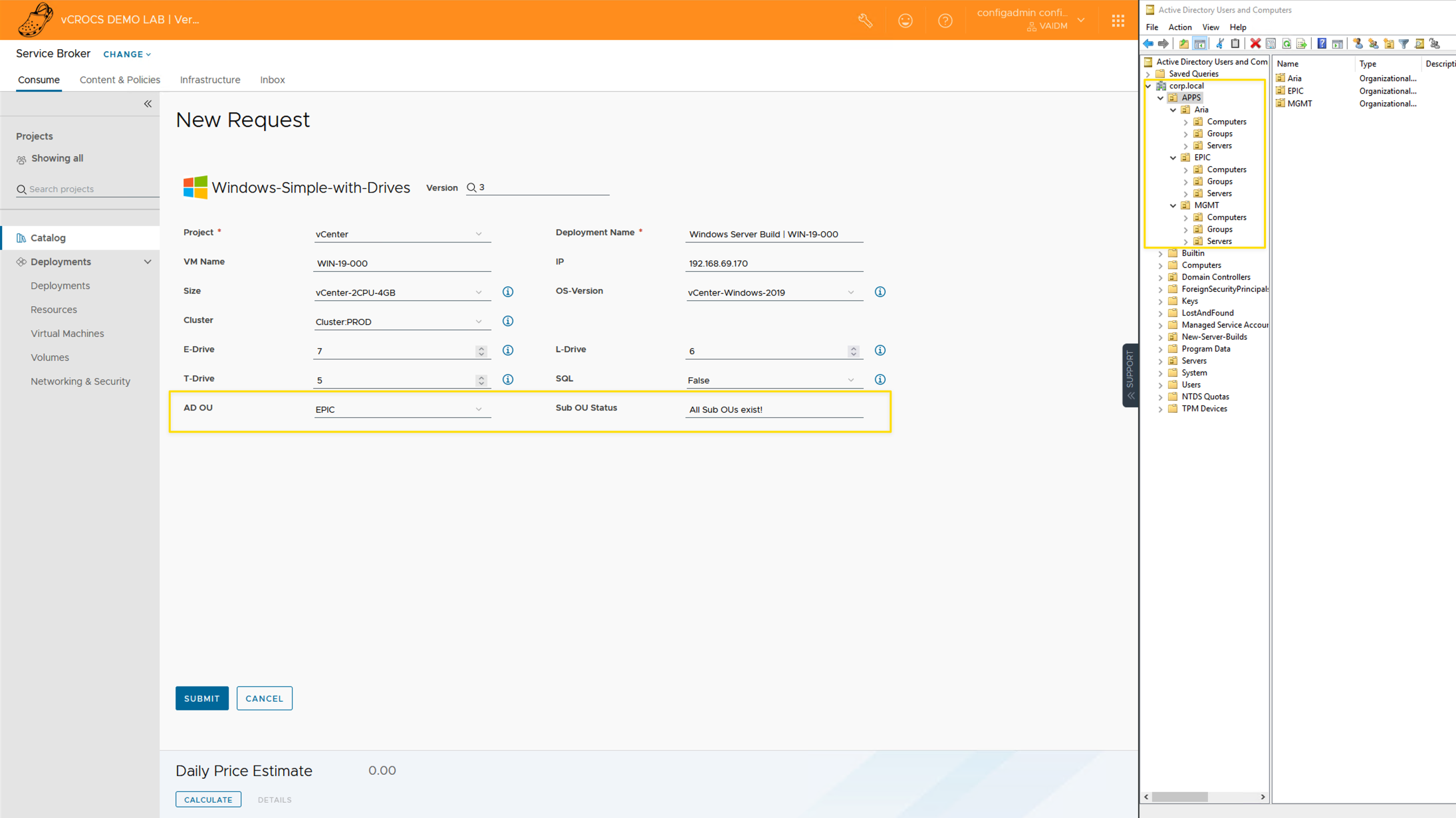
Task: Click the info icon next to Cluster
Action: (508, 321)
